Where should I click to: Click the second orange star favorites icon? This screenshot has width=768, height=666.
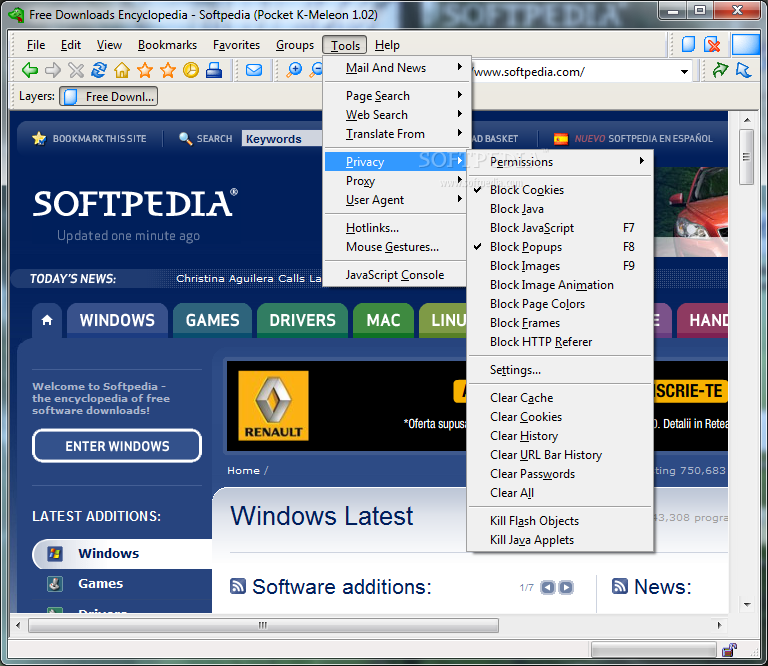[x=168, y=70]
